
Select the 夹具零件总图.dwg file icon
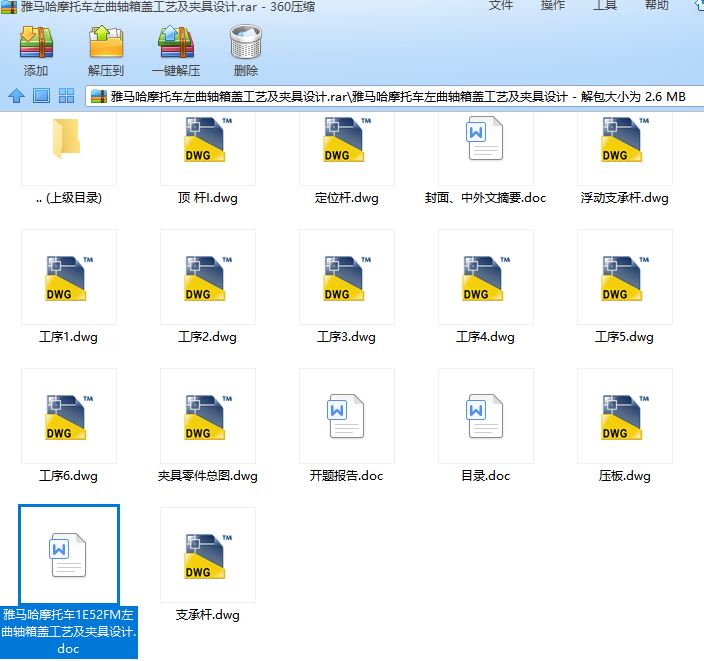[x=207, y=418]
